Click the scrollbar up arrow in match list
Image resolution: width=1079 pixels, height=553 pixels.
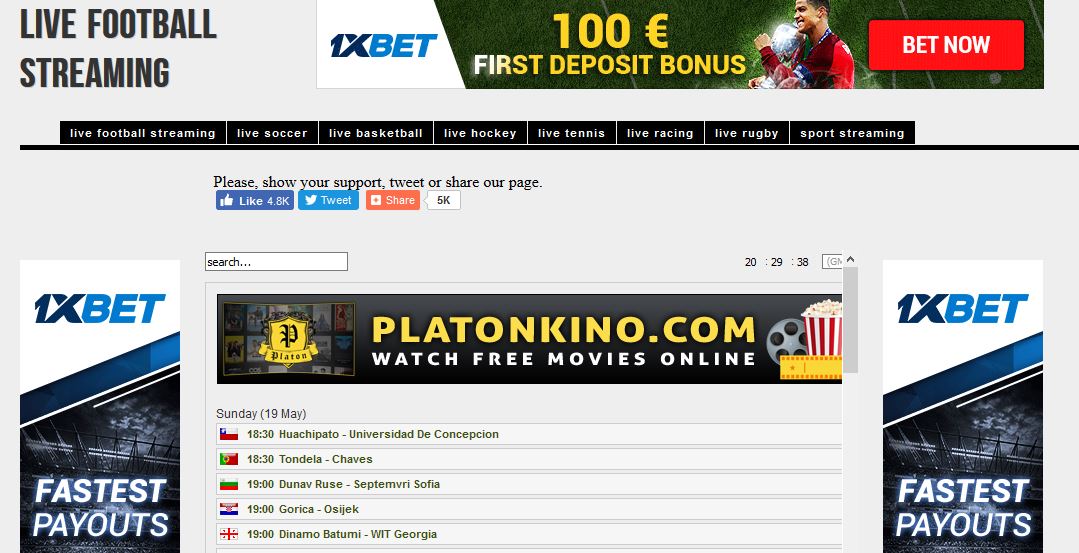[x=851, y=259]
